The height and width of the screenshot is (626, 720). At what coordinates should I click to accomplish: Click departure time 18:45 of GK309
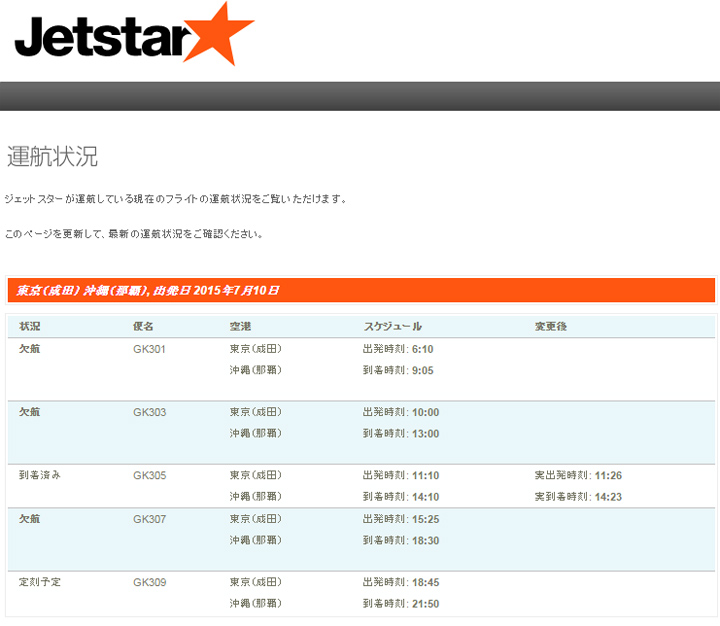click(x=426, y=582)
